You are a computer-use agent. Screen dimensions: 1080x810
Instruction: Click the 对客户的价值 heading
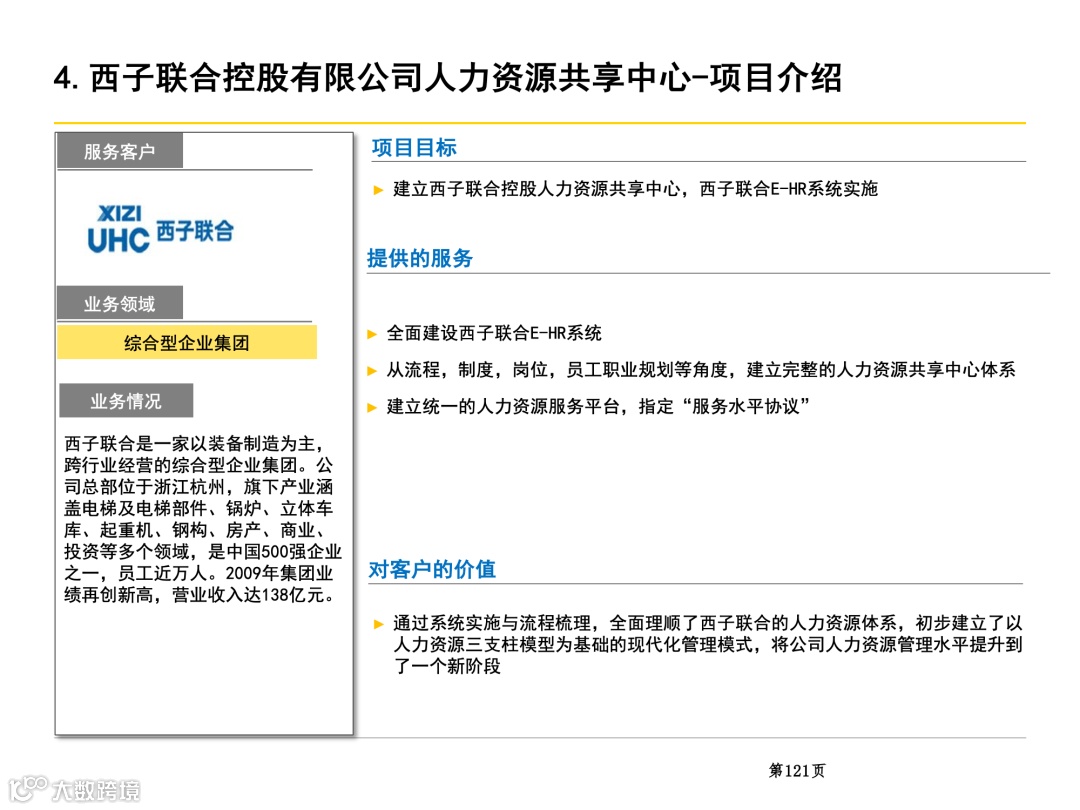tap(432, 570)
